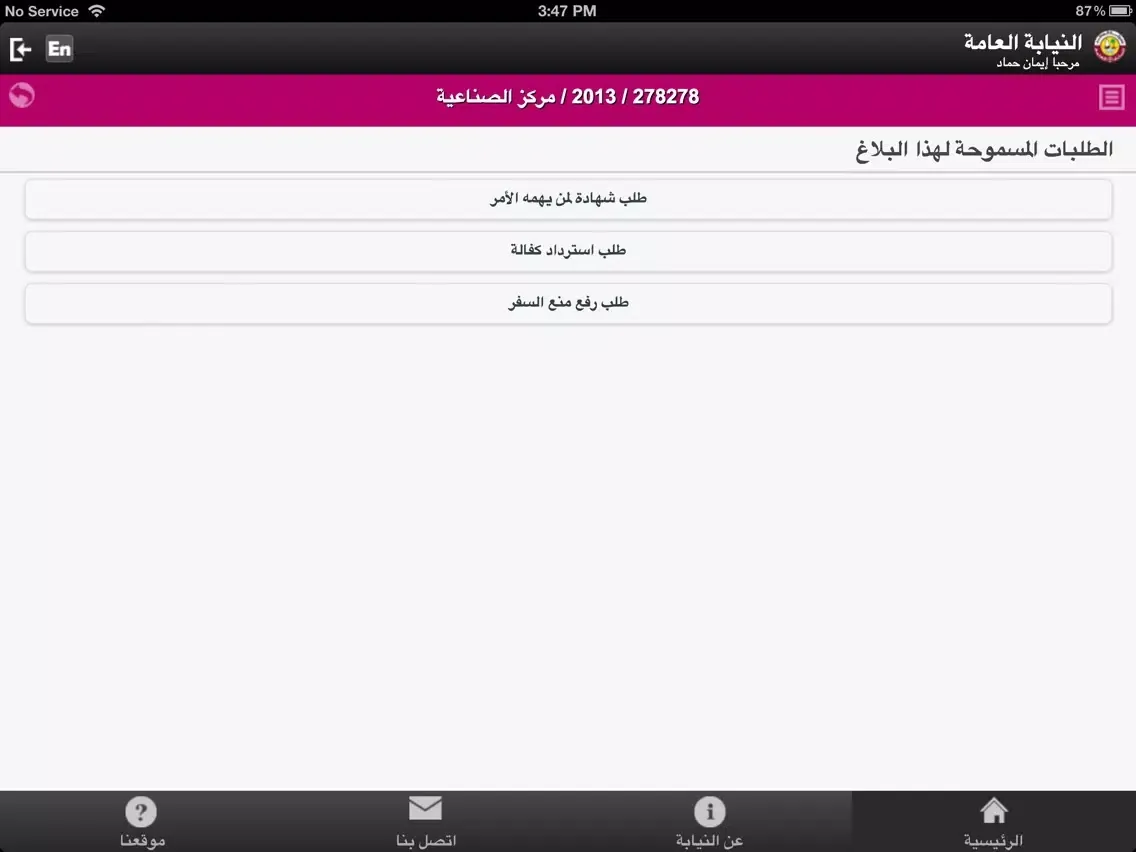
Task: Tap the Public Prosecution emblem logo
Action: [1109, 47]
